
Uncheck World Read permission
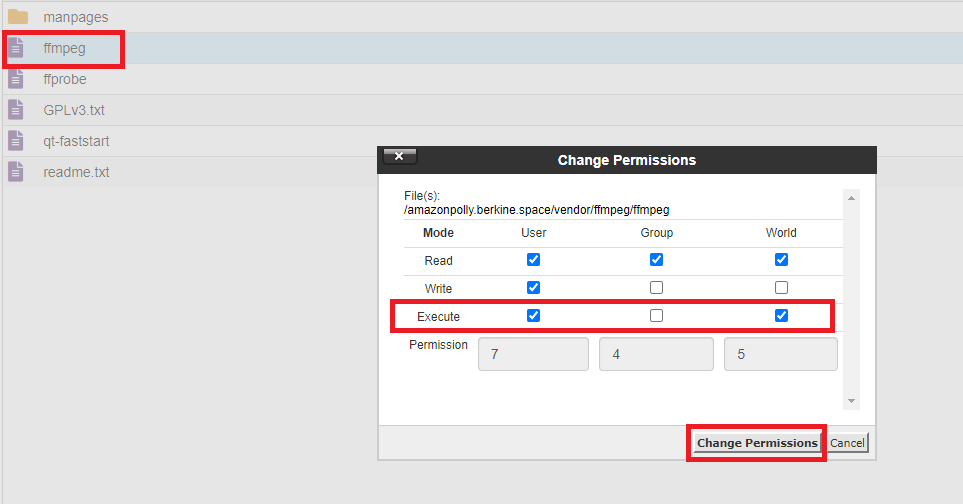click(x=781, y=260)
